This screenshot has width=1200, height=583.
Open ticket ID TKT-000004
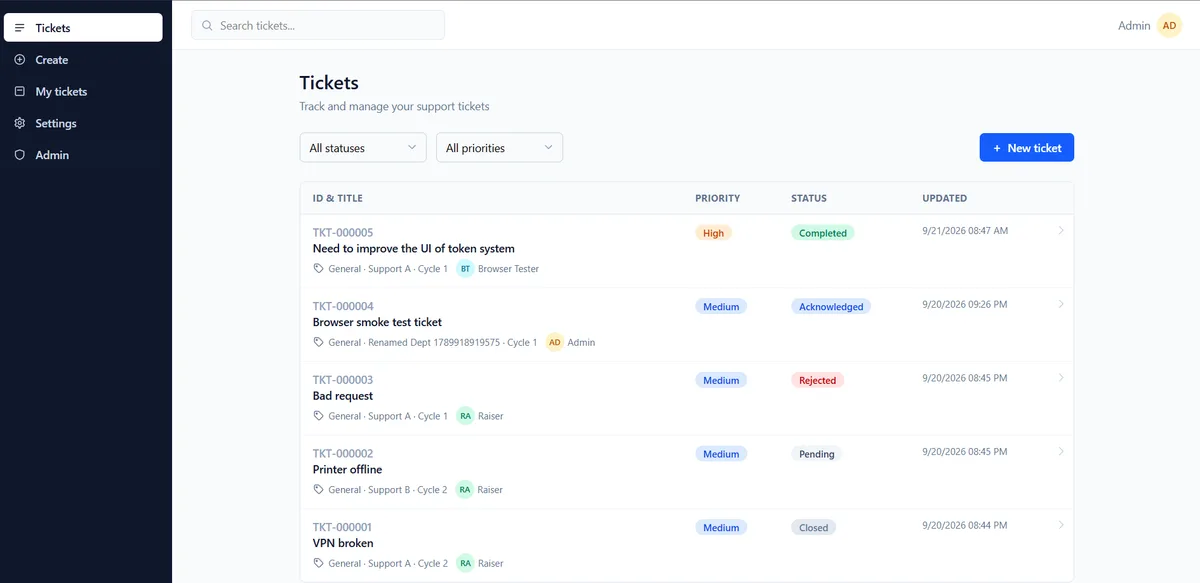coord(343,306)
